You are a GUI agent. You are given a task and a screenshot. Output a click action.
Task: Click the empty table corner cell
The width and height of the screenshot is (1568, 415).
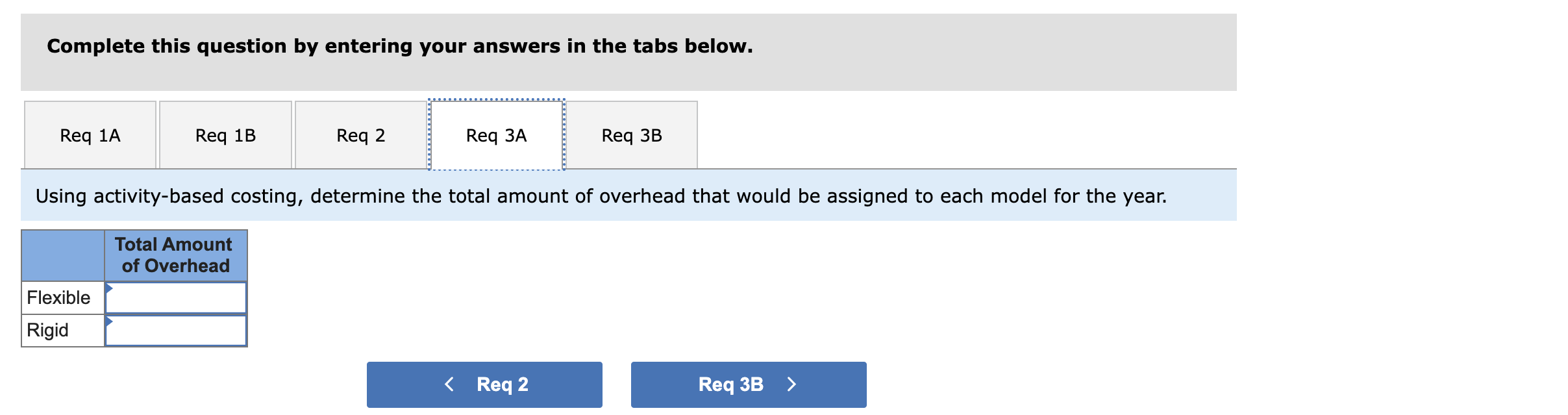click(x=62, y=256)
